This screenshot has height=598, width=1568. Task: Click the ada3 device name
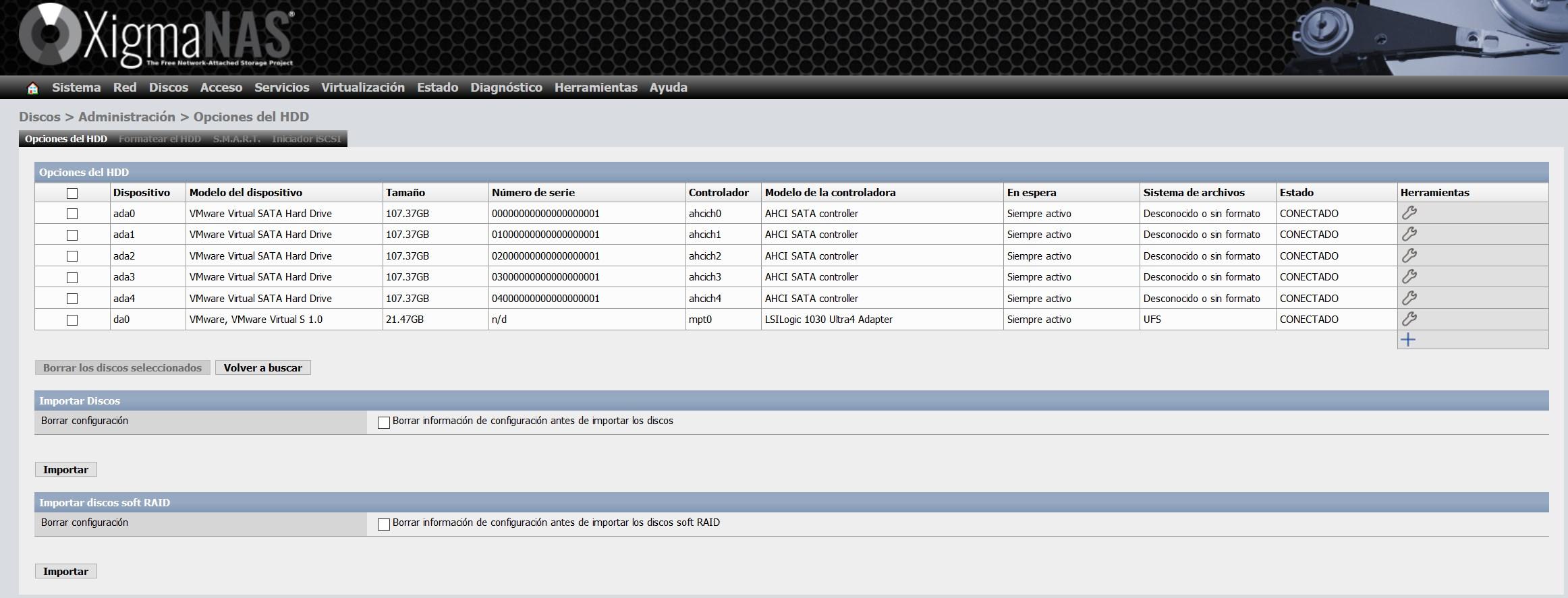124,277
